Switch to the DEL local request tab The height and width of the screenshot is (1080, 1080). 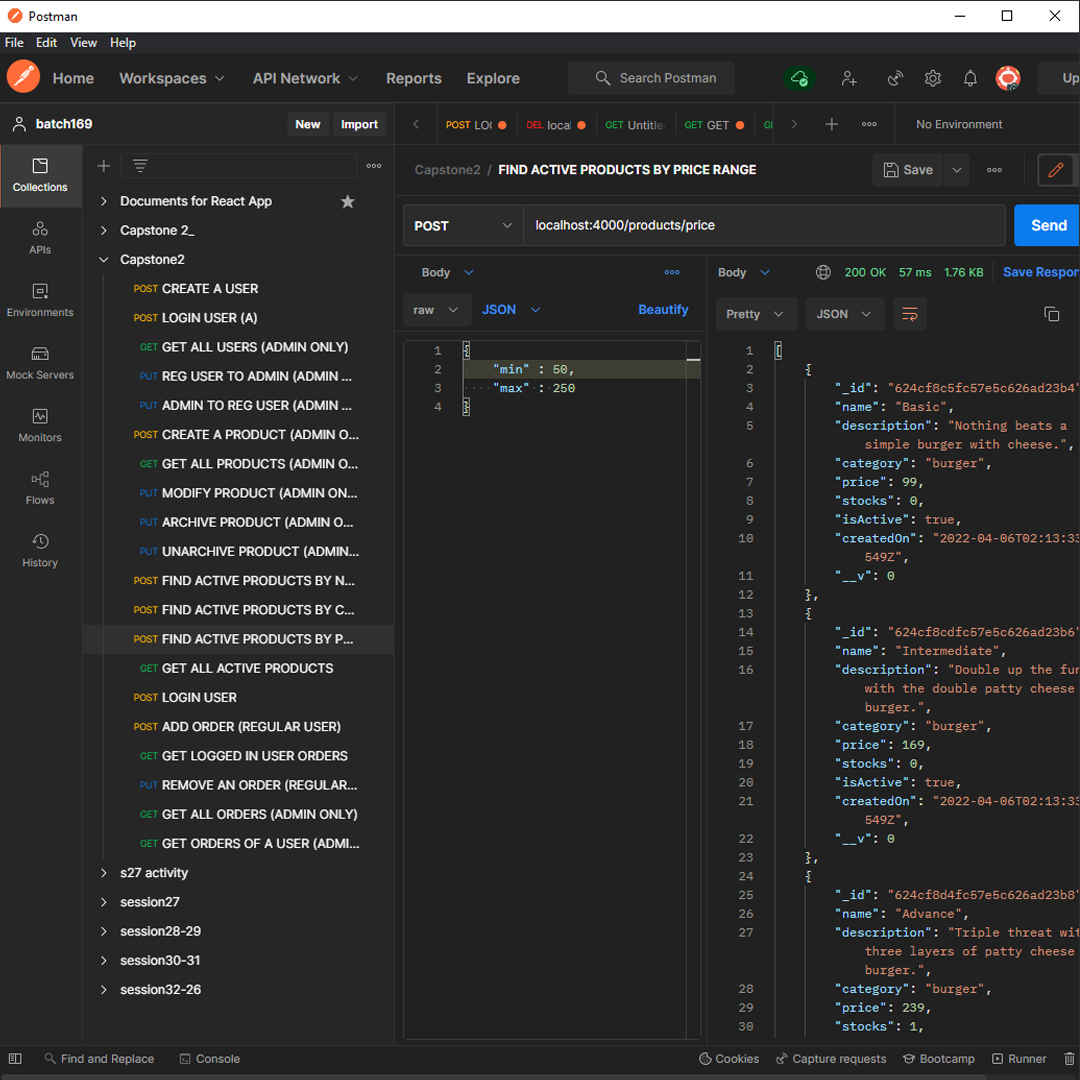click(556, 125)
